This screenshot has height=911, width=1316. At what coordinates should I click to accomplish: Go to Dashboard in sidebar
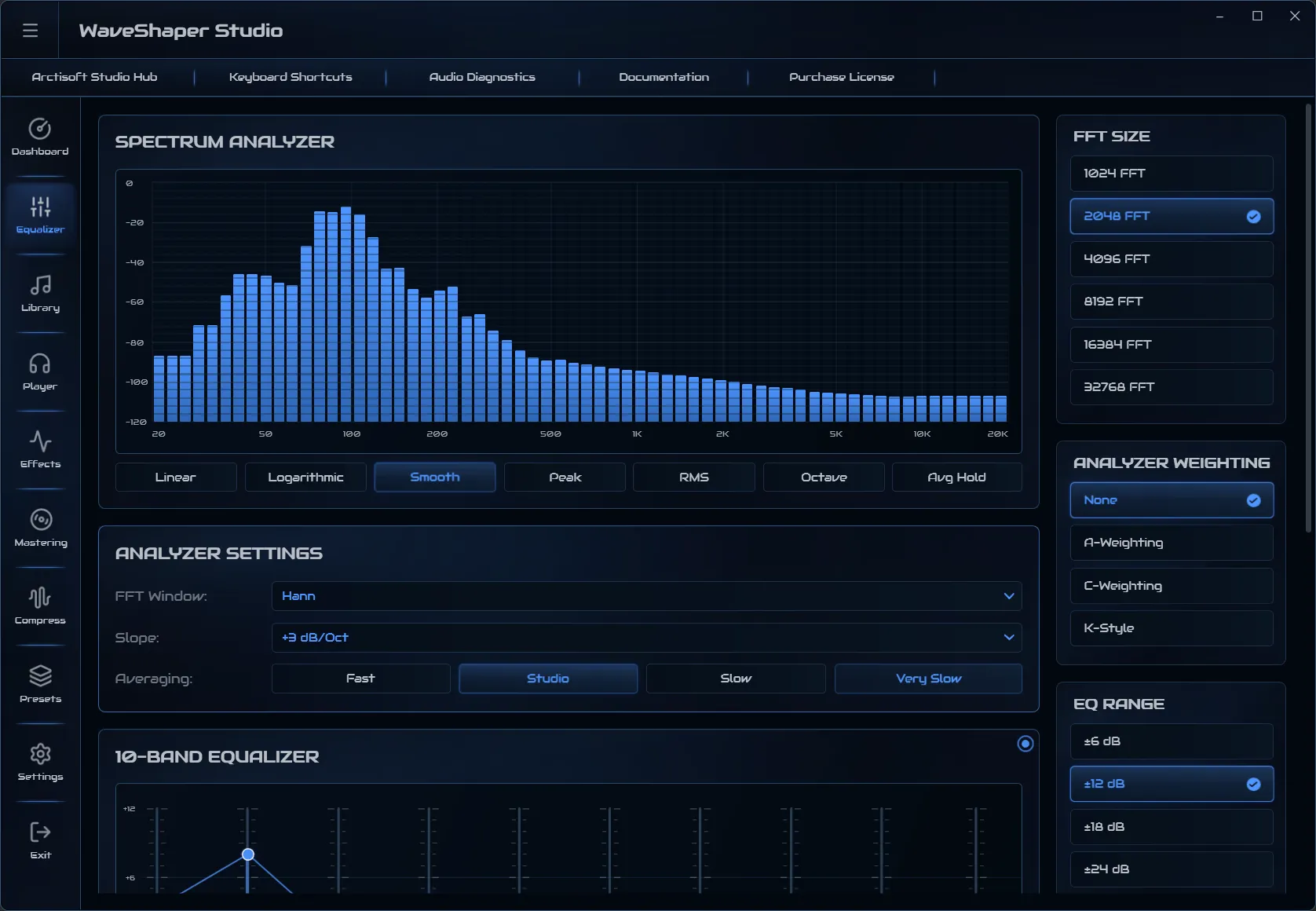tap(40, 137)
